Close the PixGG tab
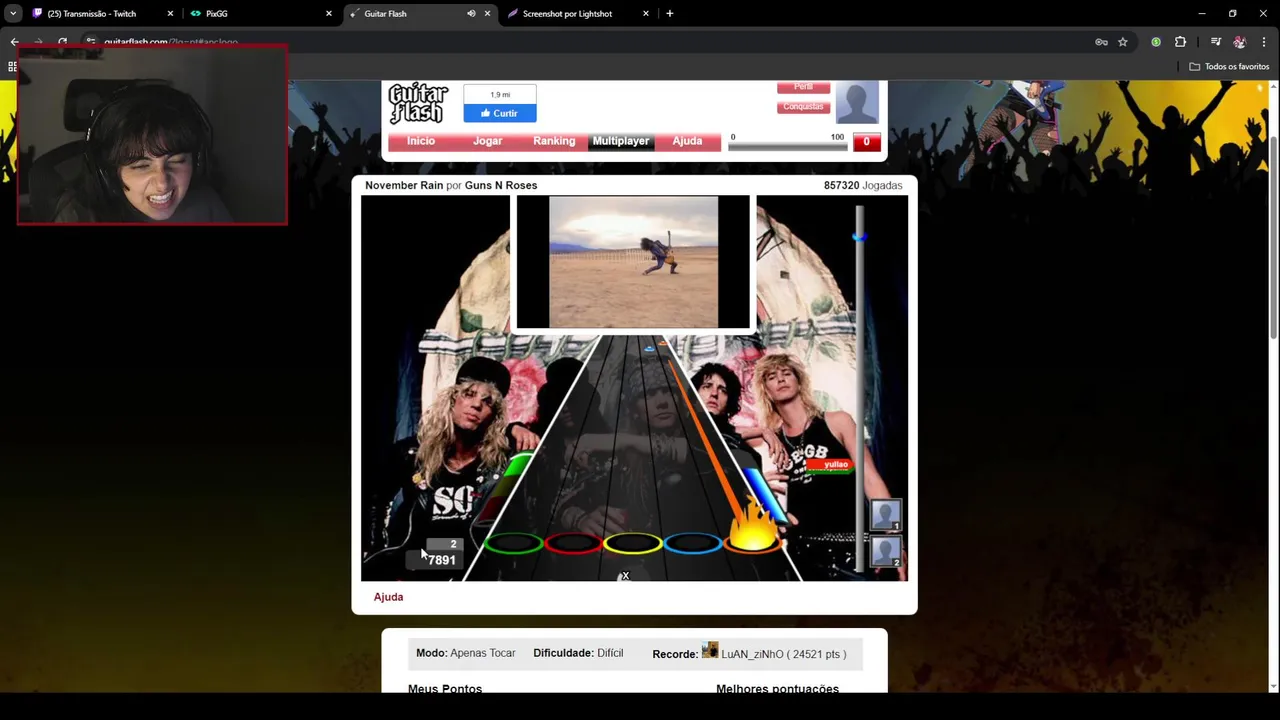The image size is (1280, 720). click(328, 14)
